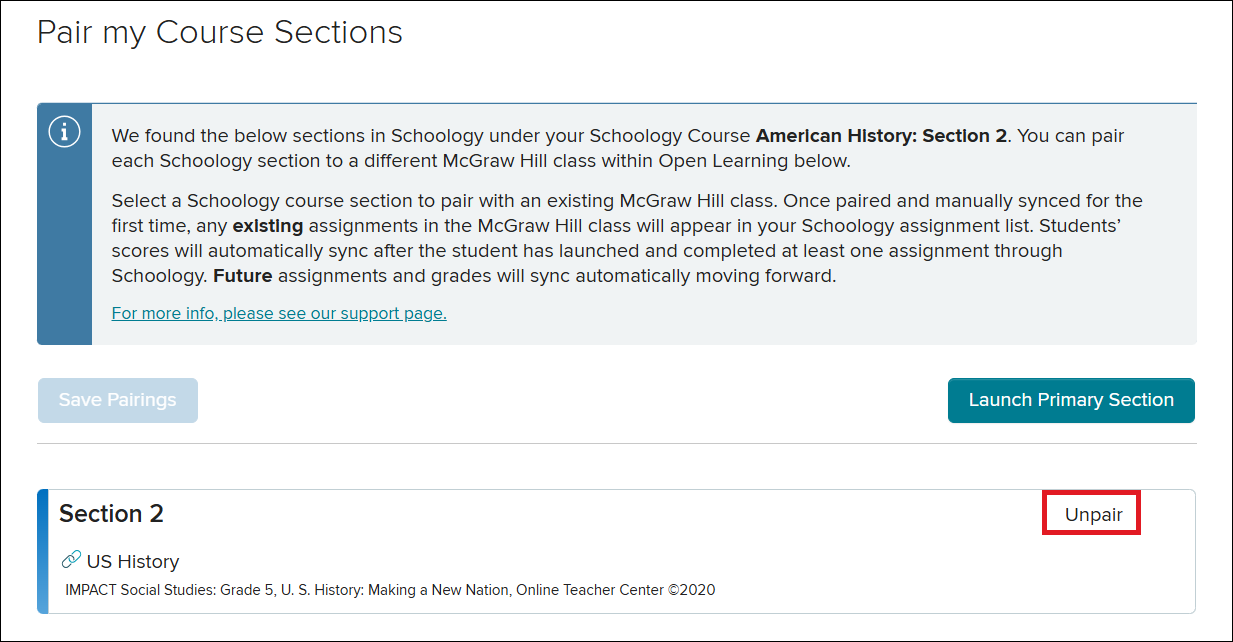Unpair Section 2 from US History
The height and width of the screenshot is (642, 1233).
tap(1093, 515)
